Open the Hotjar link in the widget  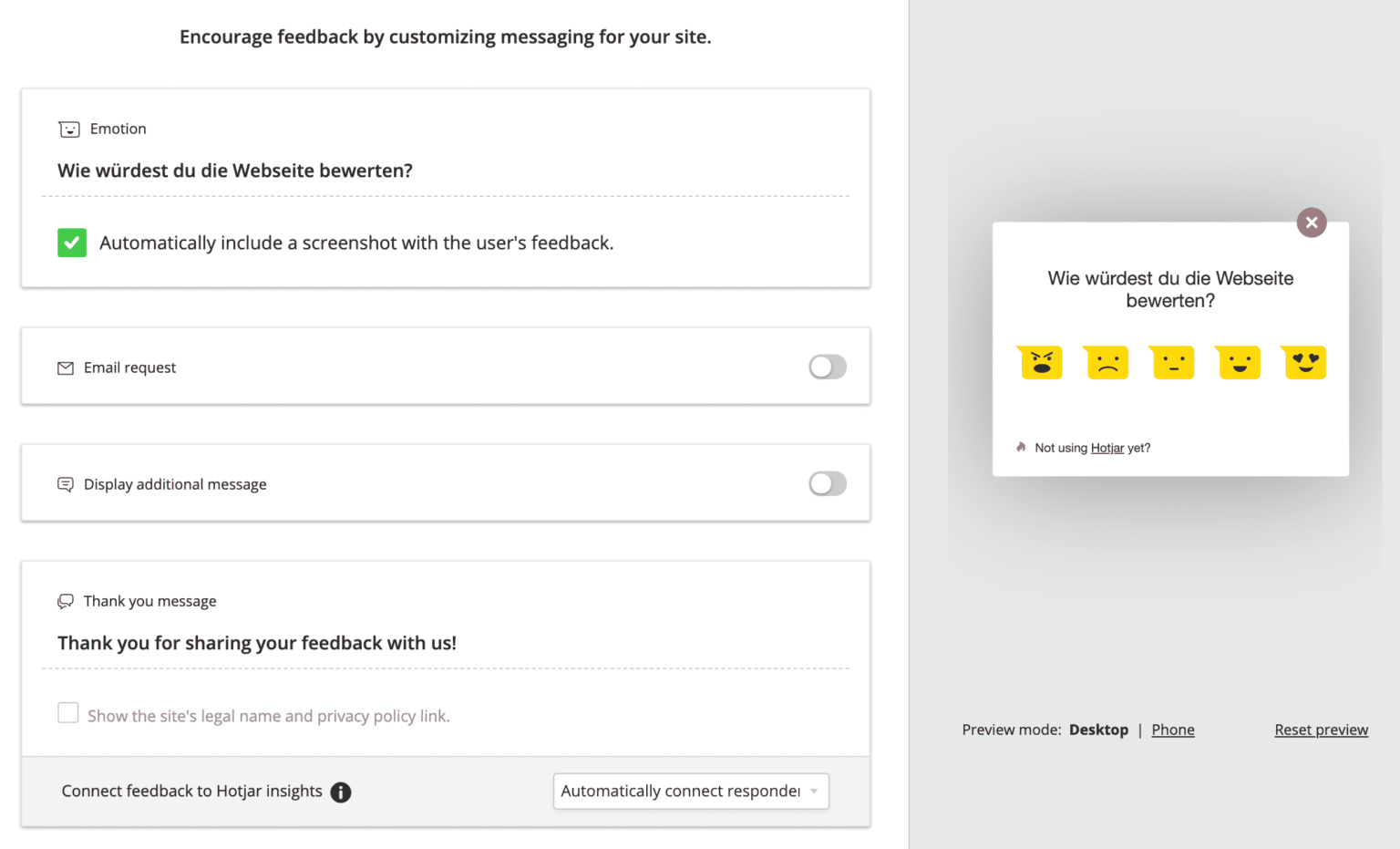(1108, 448)
